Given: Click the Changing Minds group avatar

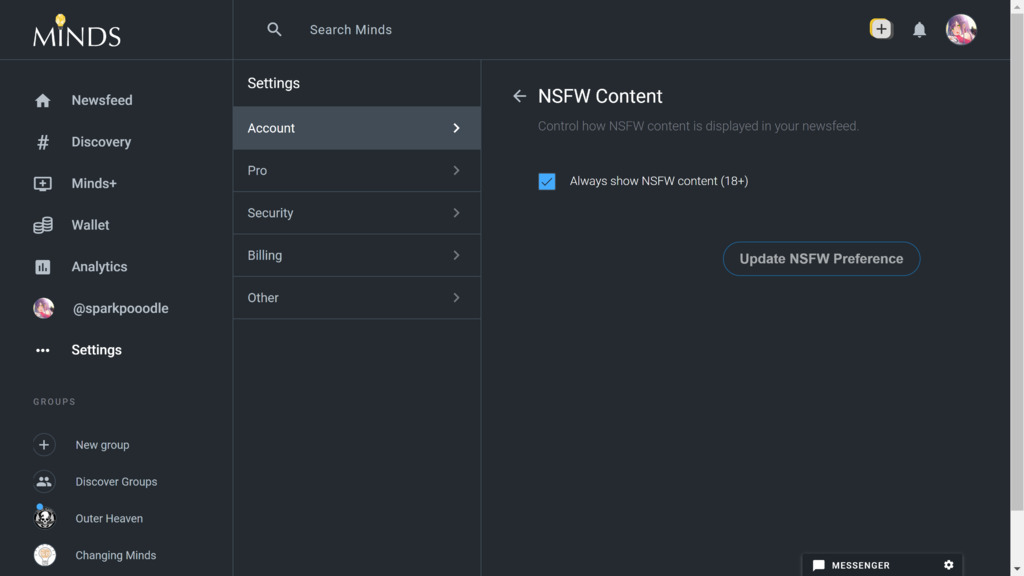Looking at the screenshot, I should (x=44, y=554).
